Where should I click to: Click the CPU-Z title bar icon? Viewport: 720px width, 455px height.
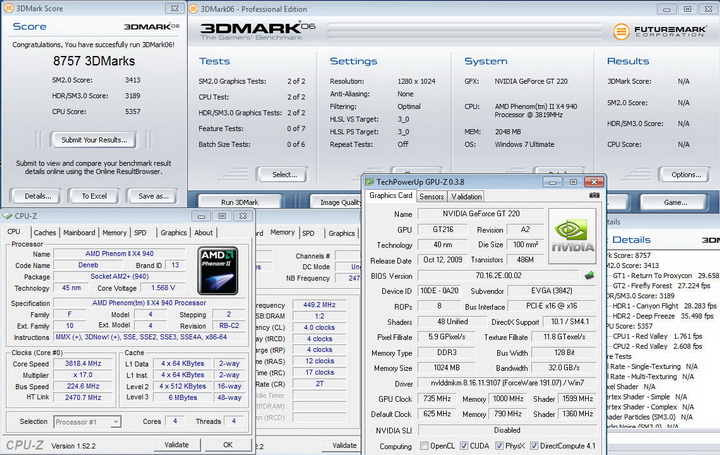tap(7, 215)
